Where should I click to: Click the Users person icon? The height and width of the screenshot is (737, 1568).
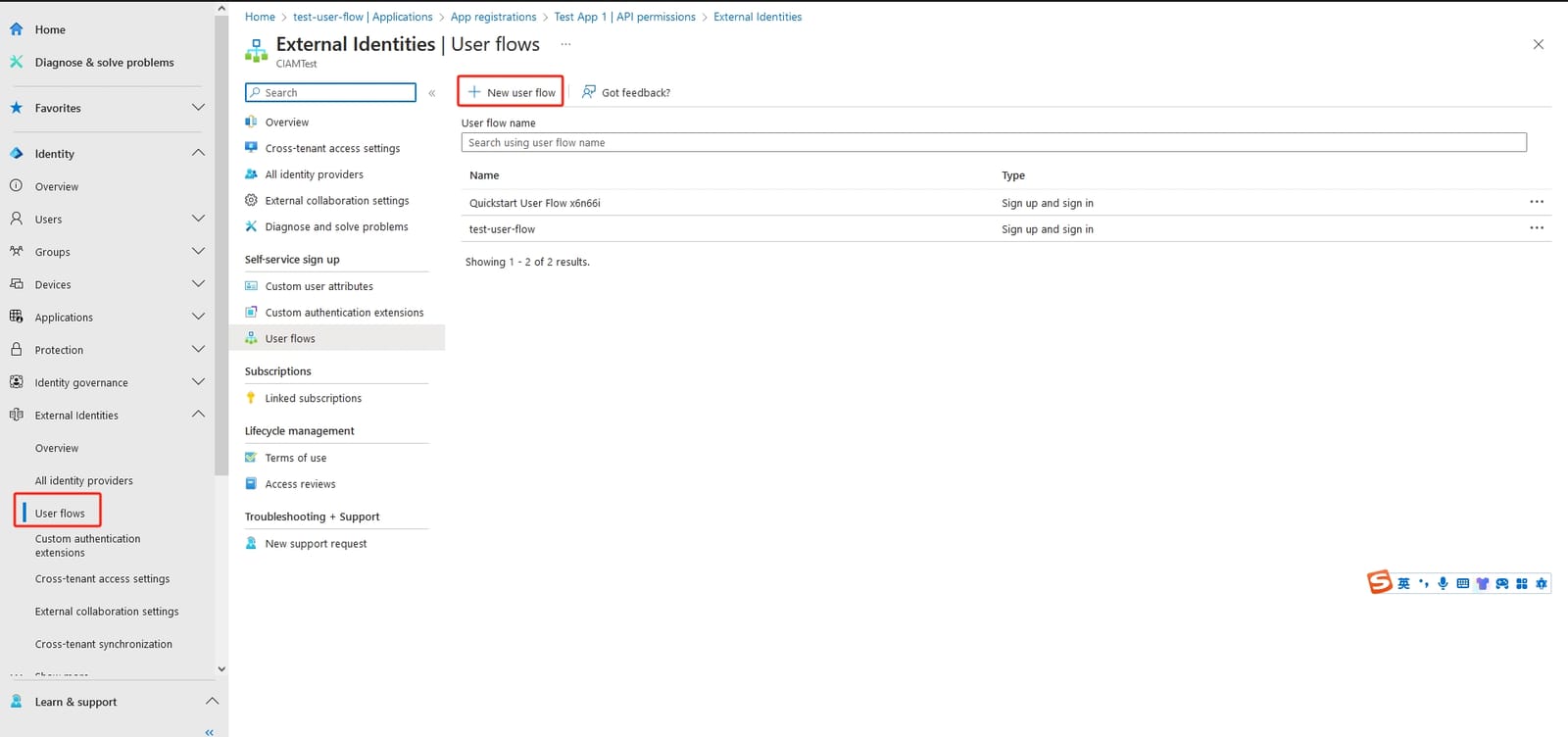[16, 219]
